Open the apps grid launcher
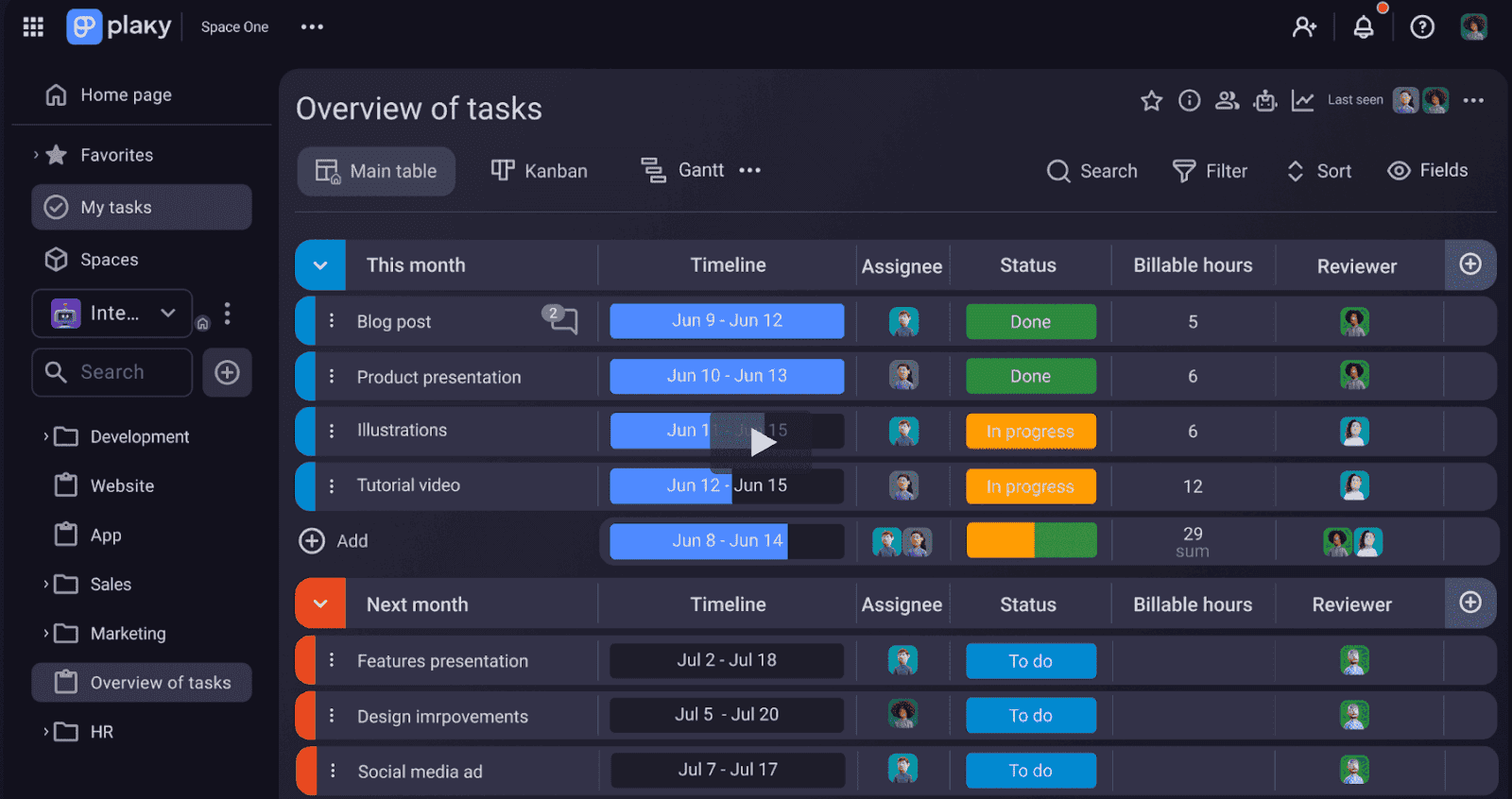Screen dimensions: 1512x799 33,26
